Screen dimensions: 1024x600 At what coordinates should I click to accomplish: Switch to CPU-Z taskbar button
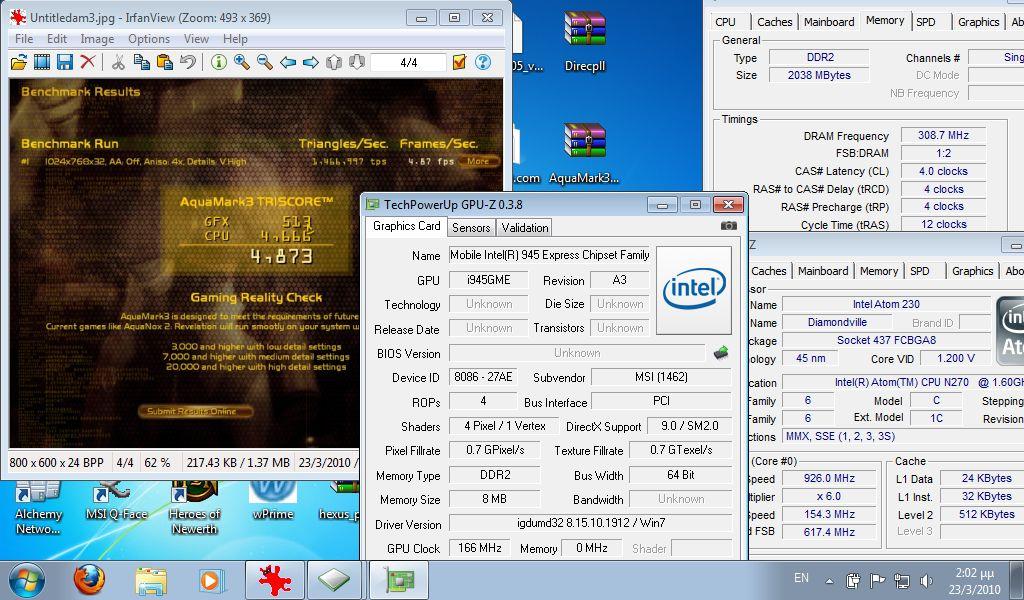pyautogui.click(x=334, y=580)
